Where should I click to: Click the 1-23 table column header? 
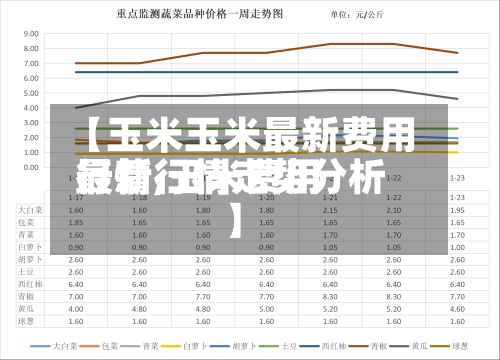point(457,197)
